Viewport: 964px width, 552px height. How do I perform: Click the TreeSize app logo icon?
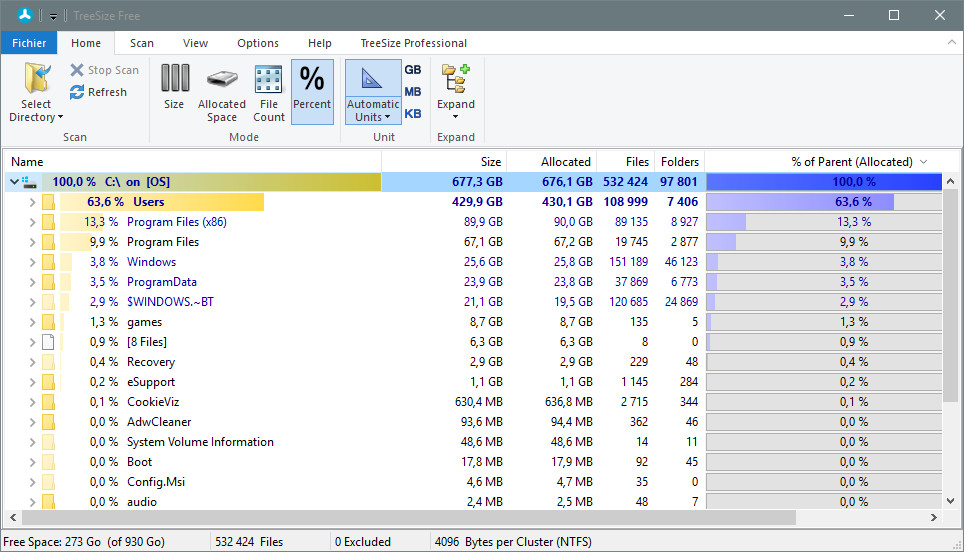tap(25, 15)
